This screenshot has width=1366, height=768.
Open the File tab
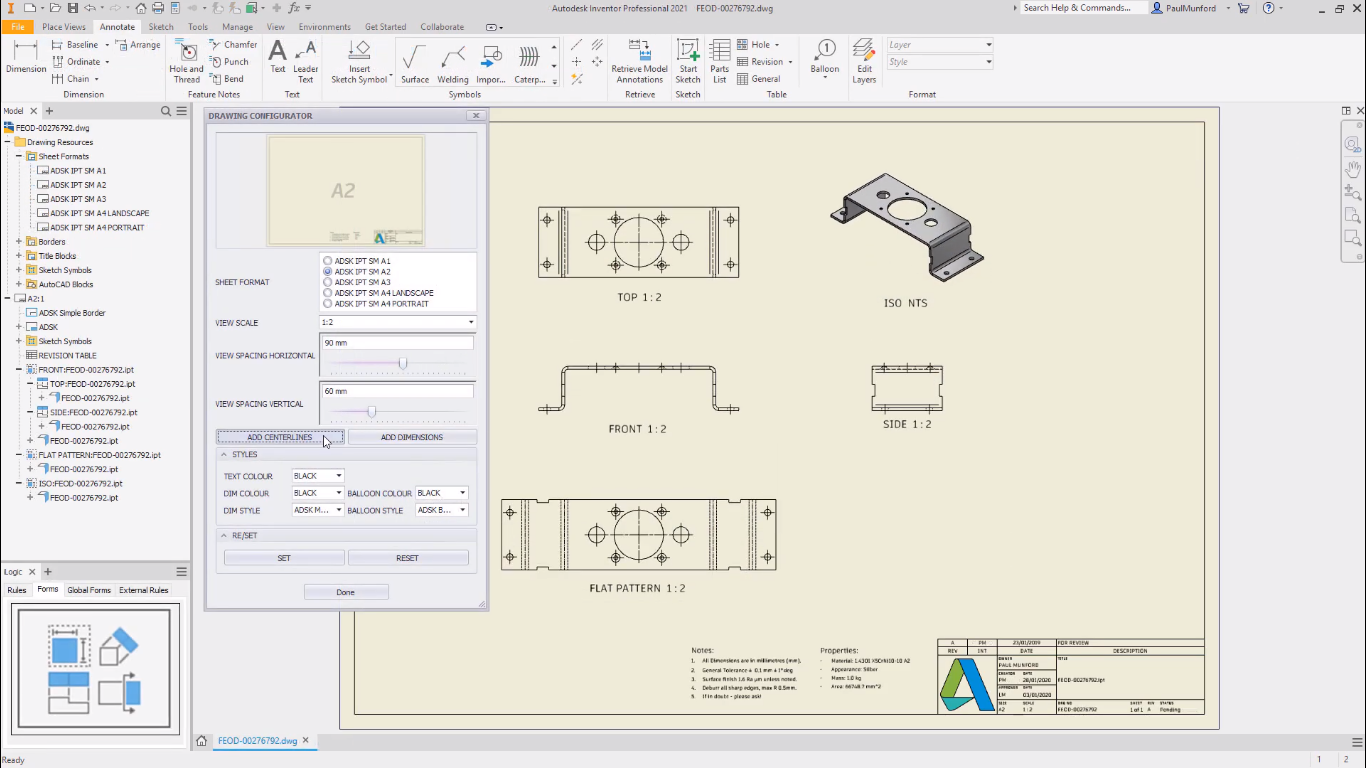click(17, 27)
